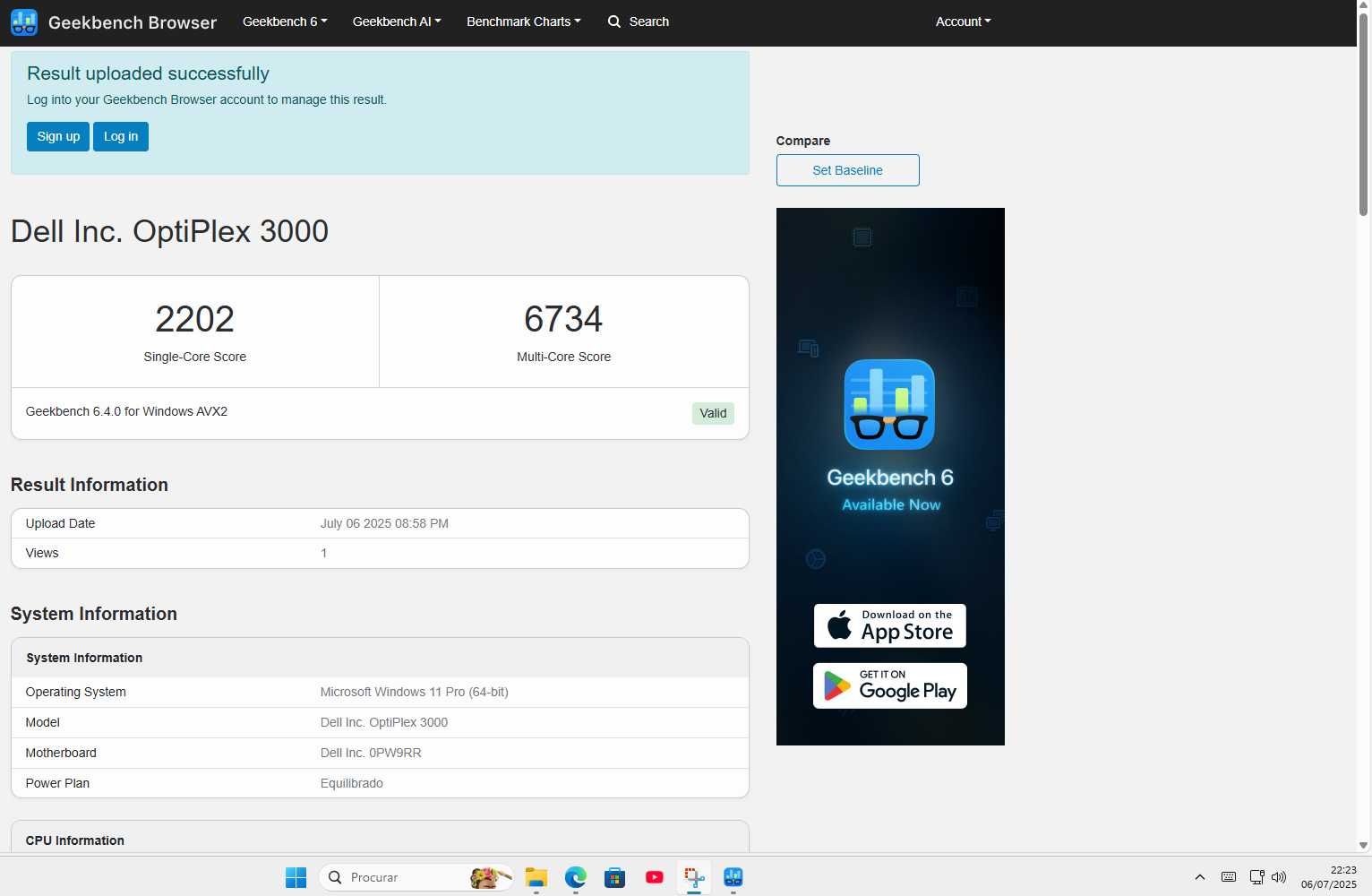Screen dimensions: 1372x896
Task: Click the scrollbar down arrow
Action: click(1363, 845)
